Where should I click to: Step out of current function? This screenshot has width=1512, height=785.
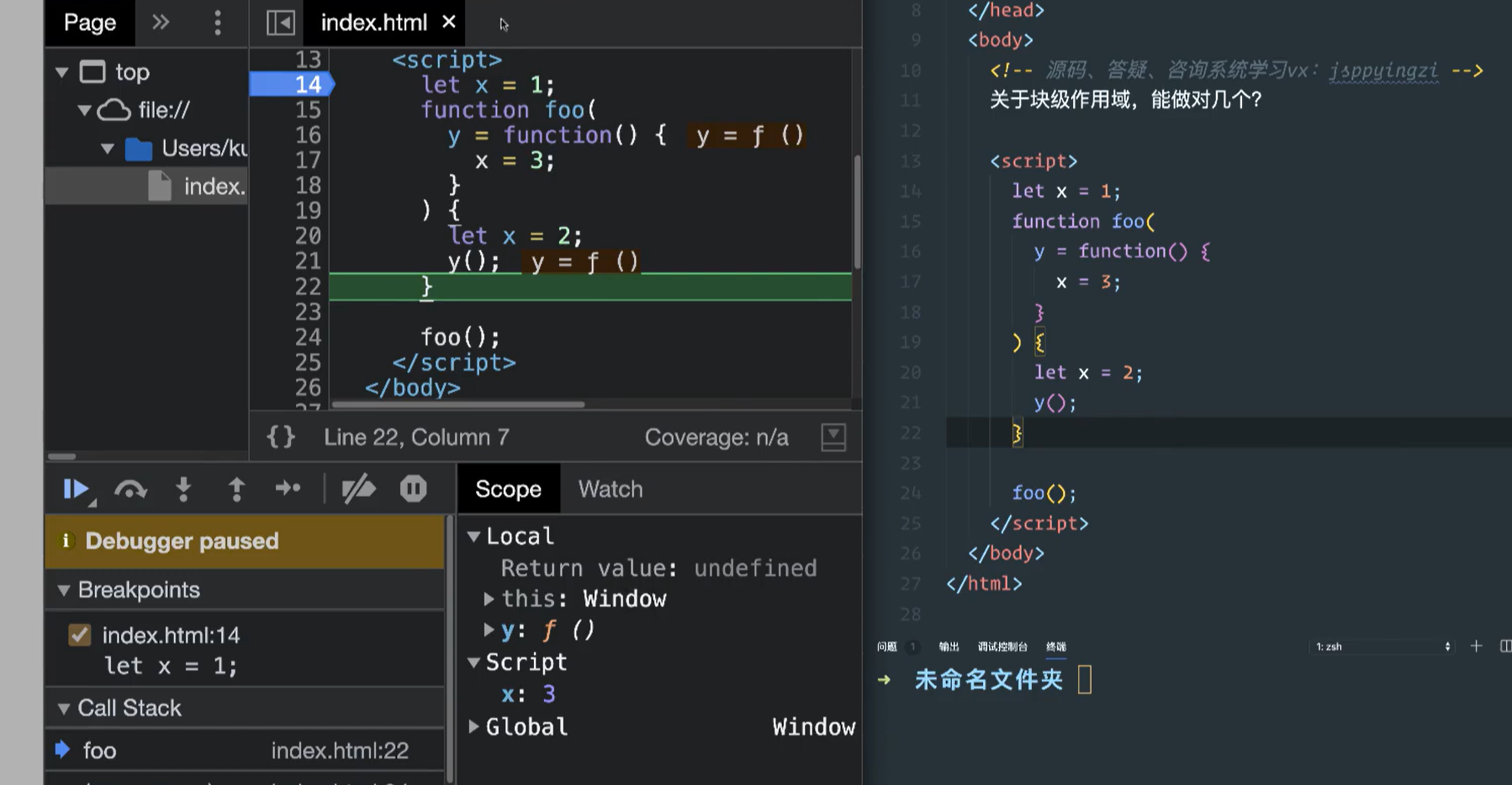coord(236,489)
